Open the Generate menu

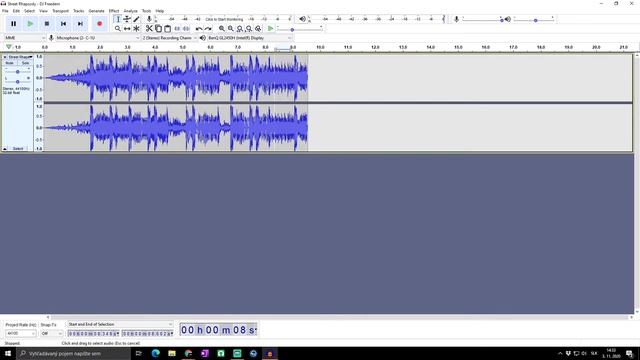(x=96, y=11)
